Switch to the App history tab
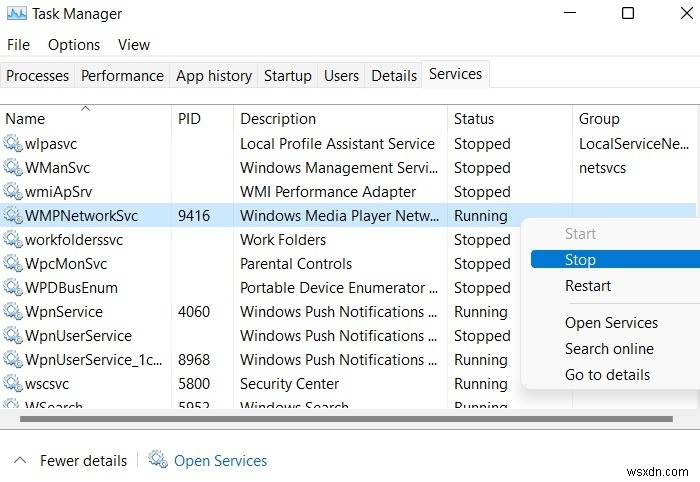This screenshot has height=482, width=700. pyautogui.click(x=214, y=75)
